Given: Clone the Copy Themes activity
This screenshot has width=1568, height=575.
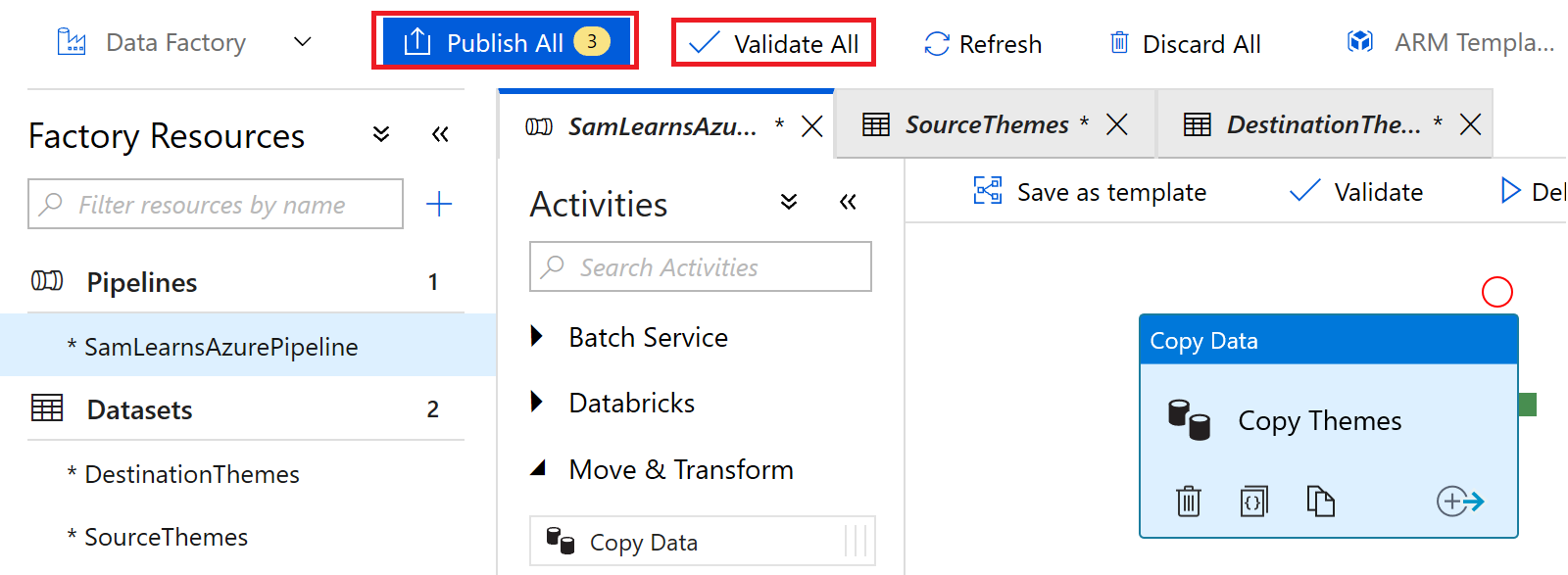Looking at the screenshot, I should [x=1320, y=502].
